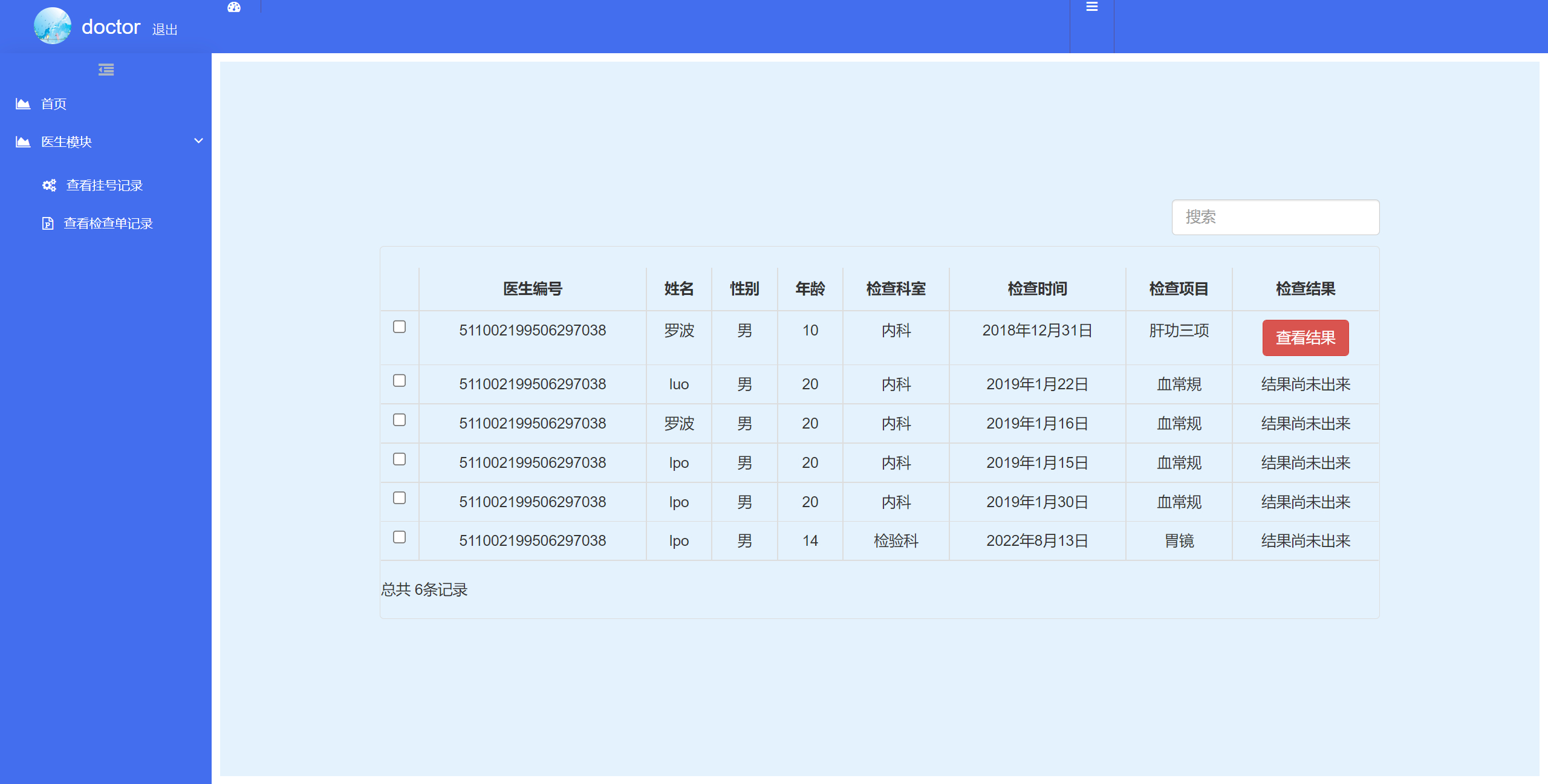Select the chart icon next to 首页

click(22, 103)
